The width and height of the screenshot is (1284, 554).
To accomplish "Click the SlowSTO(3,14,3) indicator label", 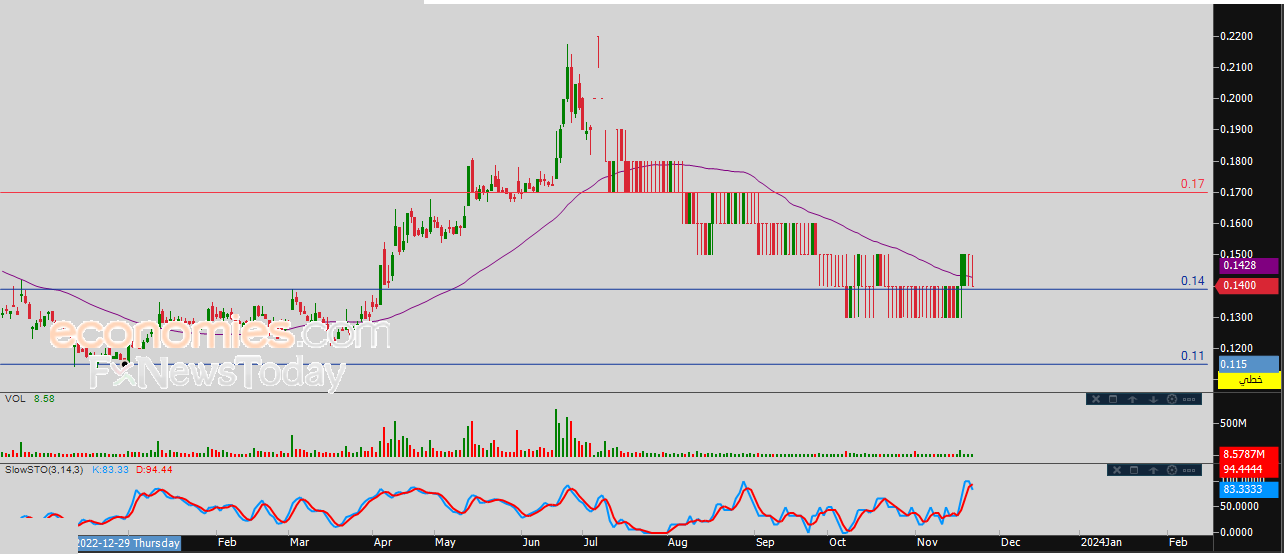I will pos(45,468).
